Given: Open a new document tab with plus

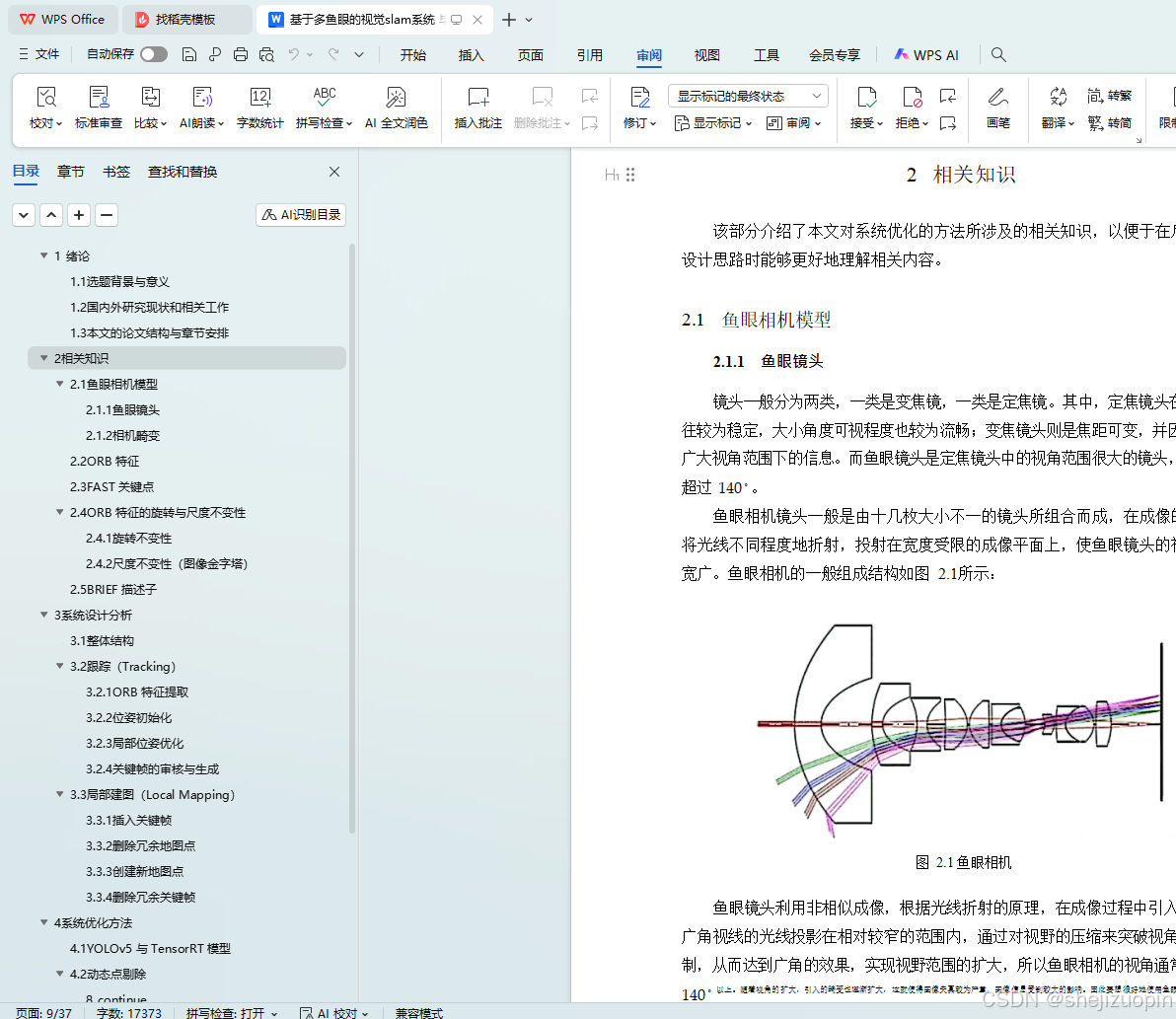Looking at the screenshot, I should [x=508, y=20].
